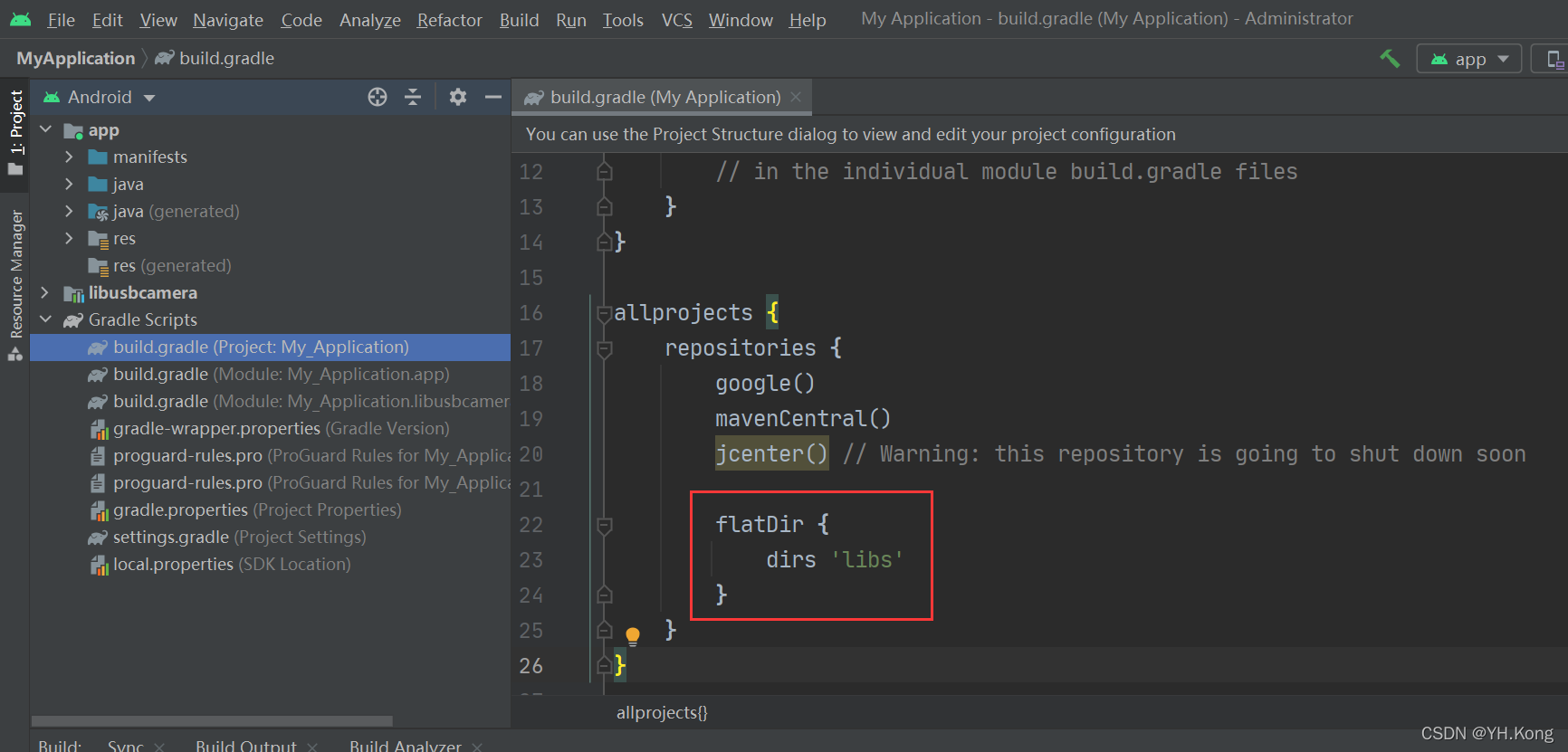Click the Project panel horizontal scrollbar
This screenshot has height=752, width=1568.
click(x=212, y=721)
